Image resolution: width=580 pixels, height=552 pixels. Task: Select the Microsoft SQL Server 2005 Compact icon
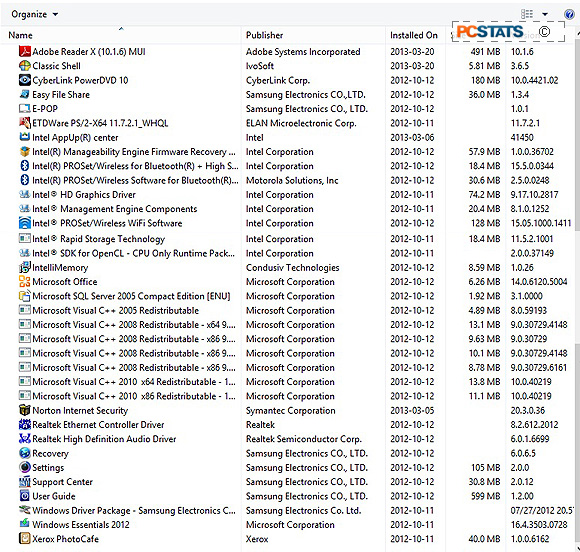click(24, 296)
